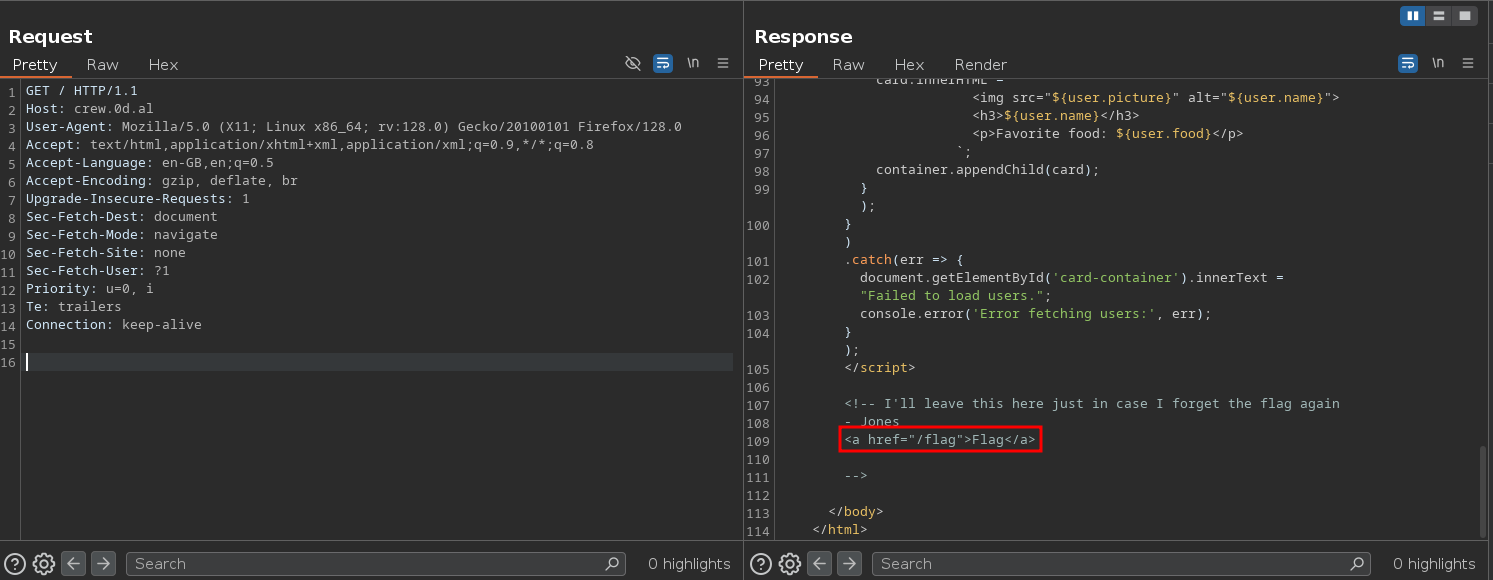Image resolution: width=1493 pixels, height=580 pixels.
Task: Toggle line wrap icon in Response panel
Action: click(x=1407, y=63)
